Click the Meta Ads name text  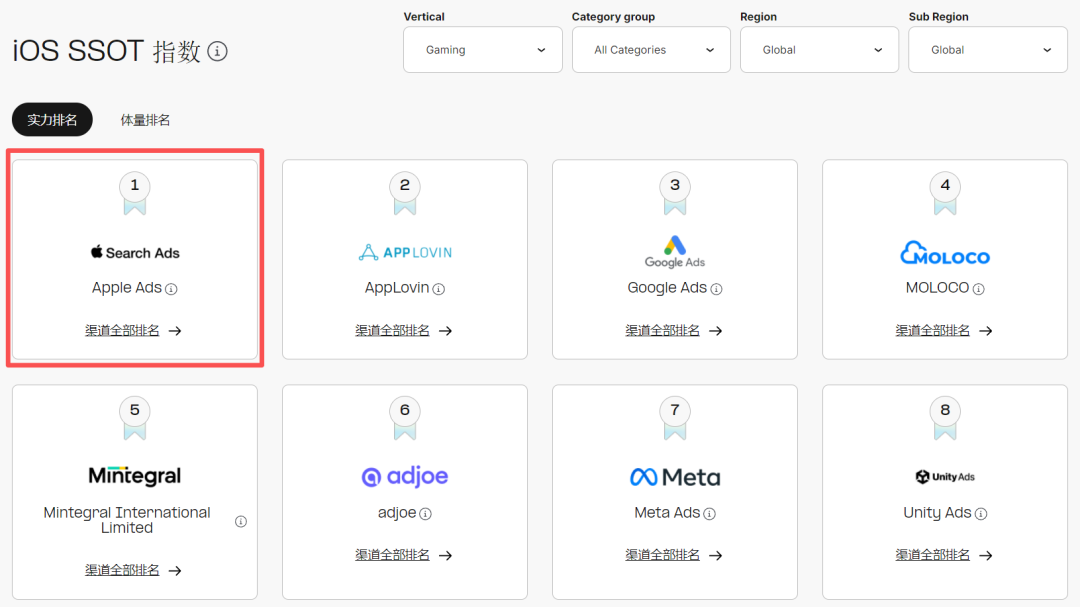667,513
